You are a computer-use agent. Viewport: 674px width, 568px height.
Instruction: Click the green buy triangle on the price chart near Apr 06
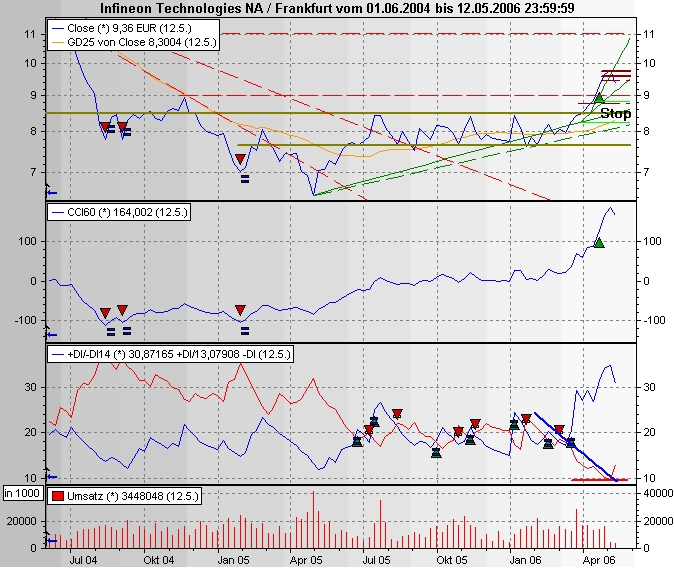click(x=599, y=98)
